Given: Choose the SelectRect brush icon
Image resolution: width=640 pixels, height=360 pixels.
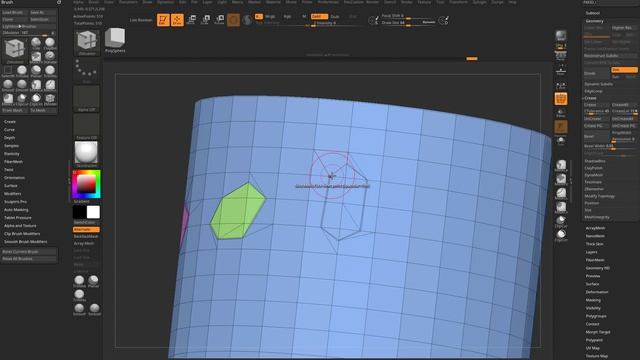Looking at the screenshot, I should pos(8,71).
